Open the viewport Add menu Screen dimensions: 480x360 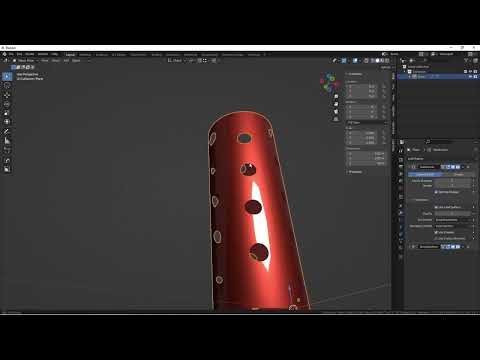coord(66,61)
